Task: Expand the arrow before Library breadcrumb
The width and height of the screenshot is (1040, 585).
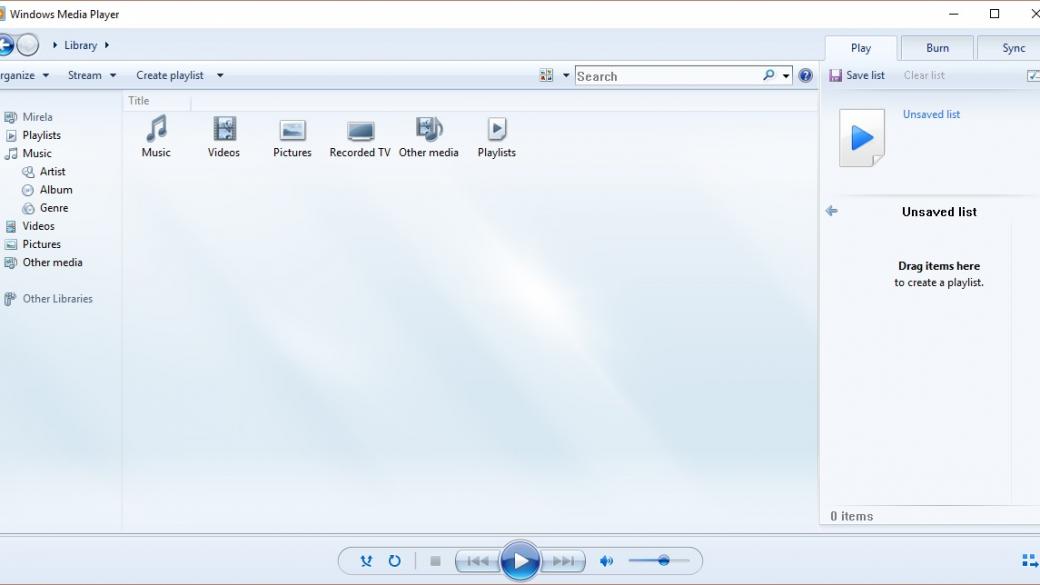Action: [55, 45]
